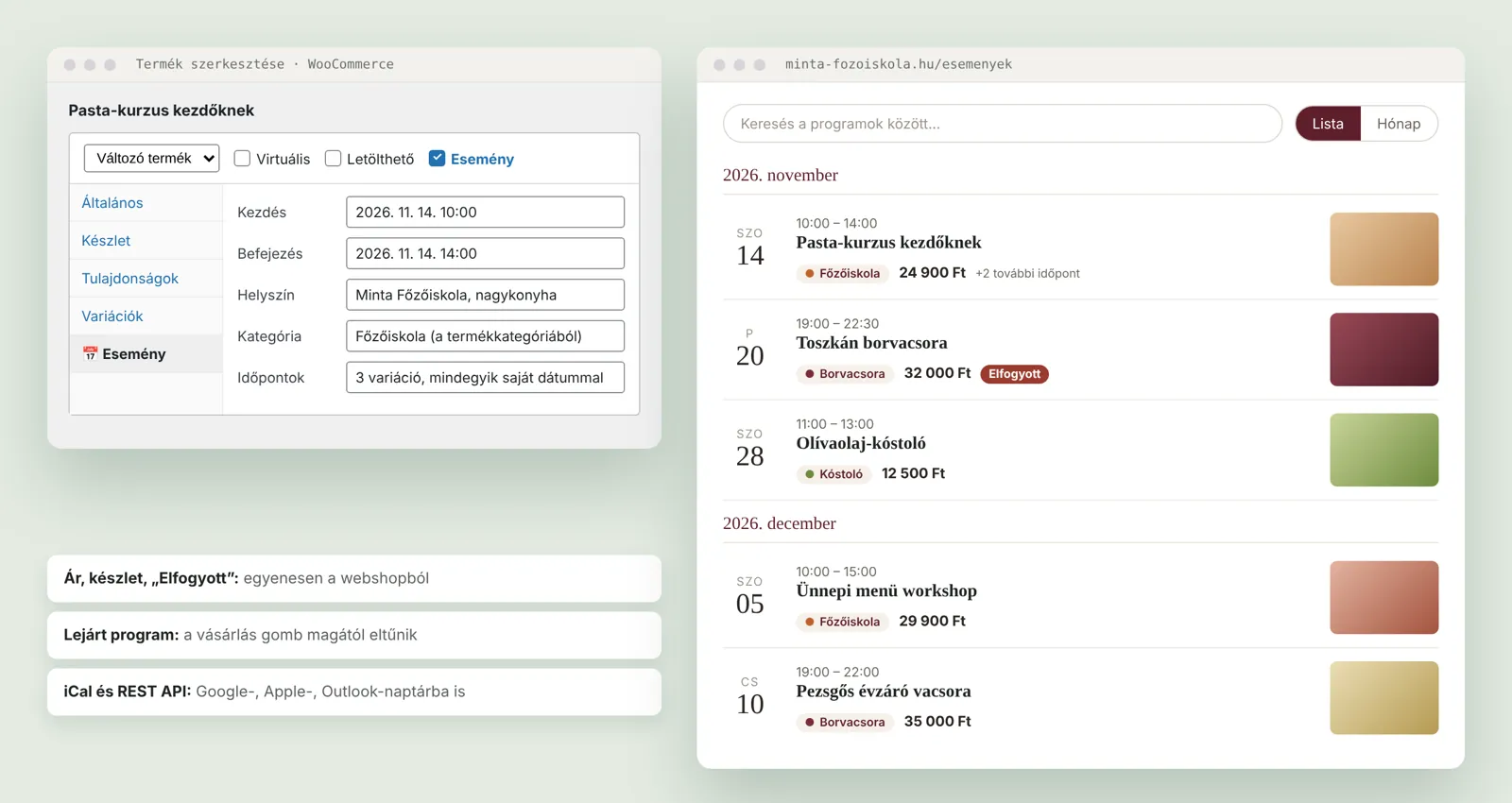Click the Főzőiskola tag on Pasta-kurzus
Screen dimensions: 1512x803
tap(842, 273)
